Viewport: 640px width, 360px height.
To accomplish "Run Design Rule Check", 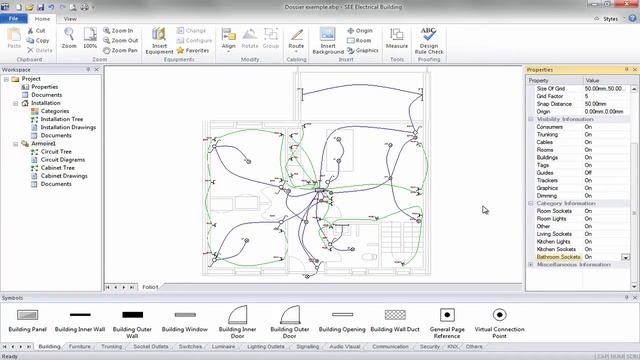I will point(429,40).
